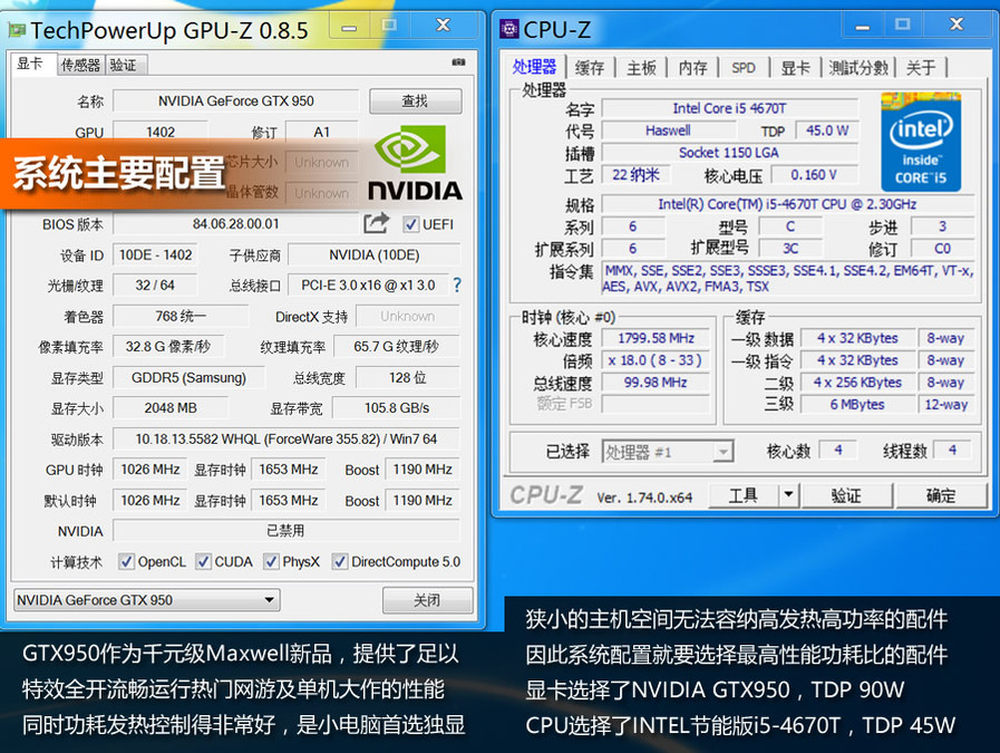The width and height of the screenshot is (1000, 753).
Task: Select the 主板 tab in CPU-Z
Action: [x=641, y=68]
